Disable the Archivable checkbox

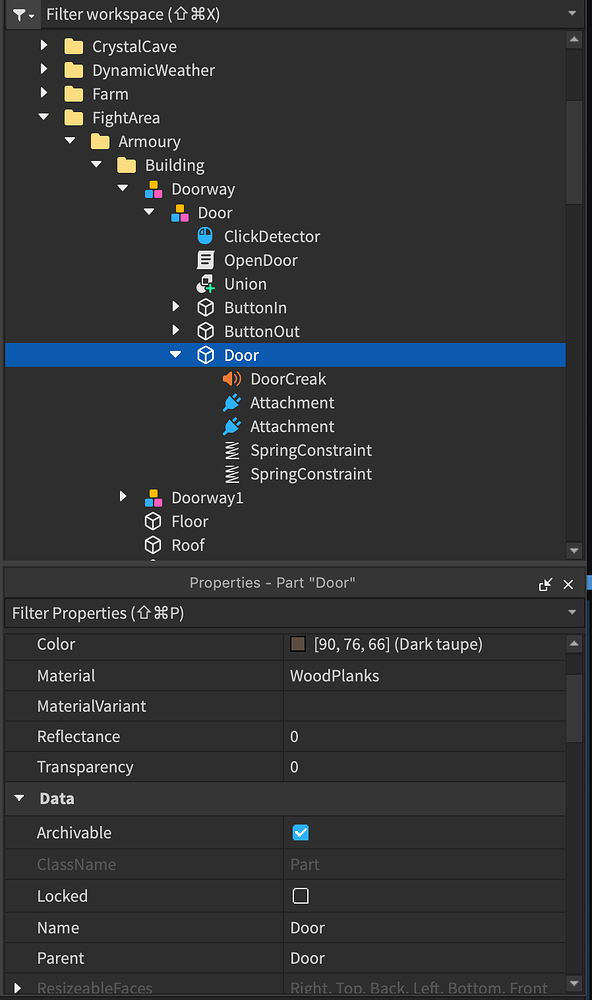pos(301,832)
